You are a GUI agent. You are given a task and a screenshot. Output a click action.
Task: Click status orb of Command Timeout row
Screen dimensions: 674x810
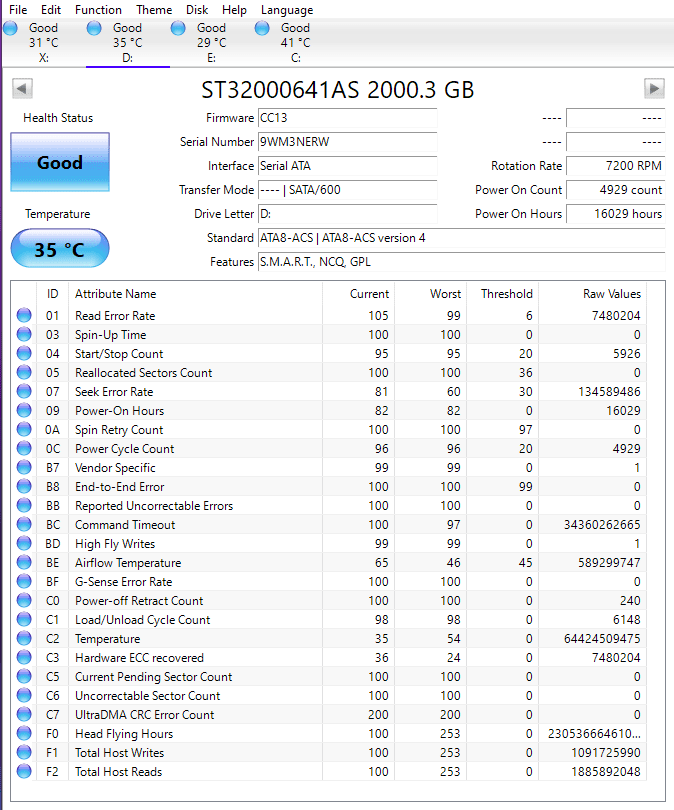click(24, 524)
